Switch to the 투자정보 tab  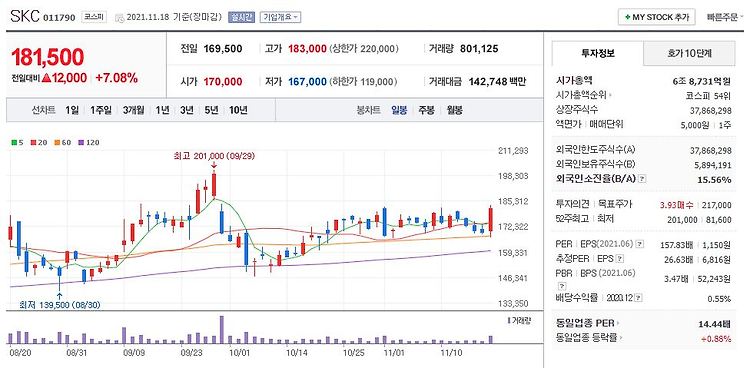point(598,53)
